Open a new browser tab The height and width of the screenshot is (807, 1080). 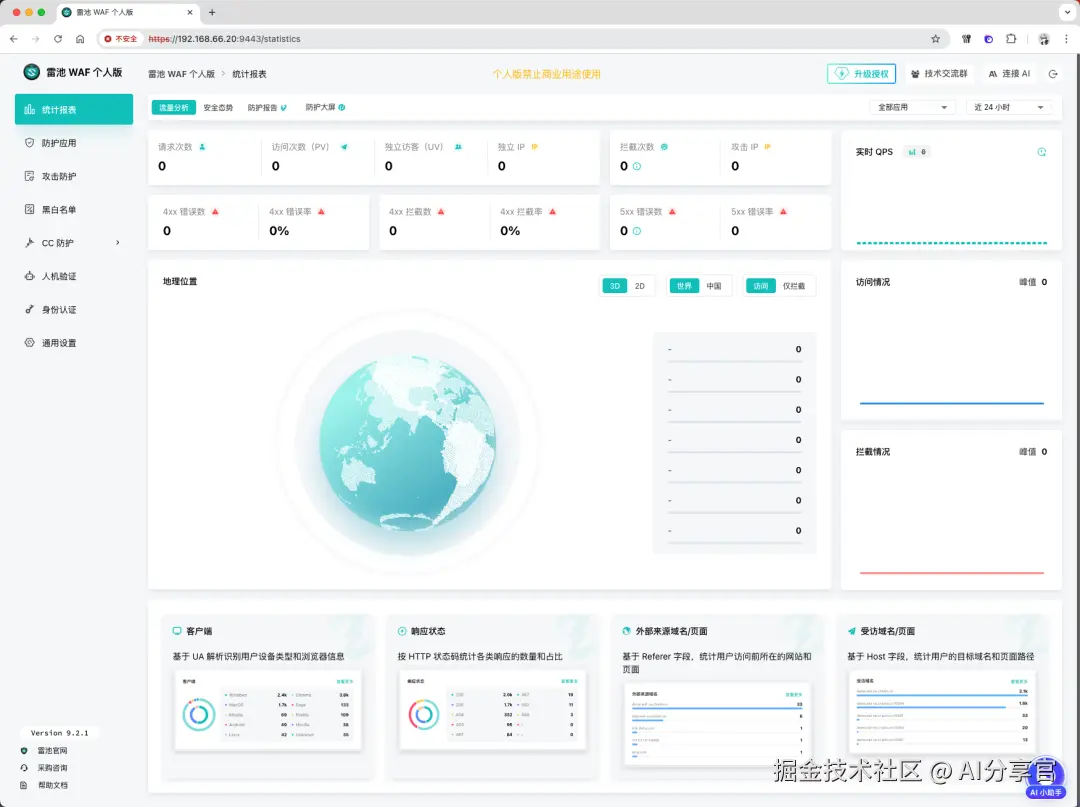click(x=212, y=12)
